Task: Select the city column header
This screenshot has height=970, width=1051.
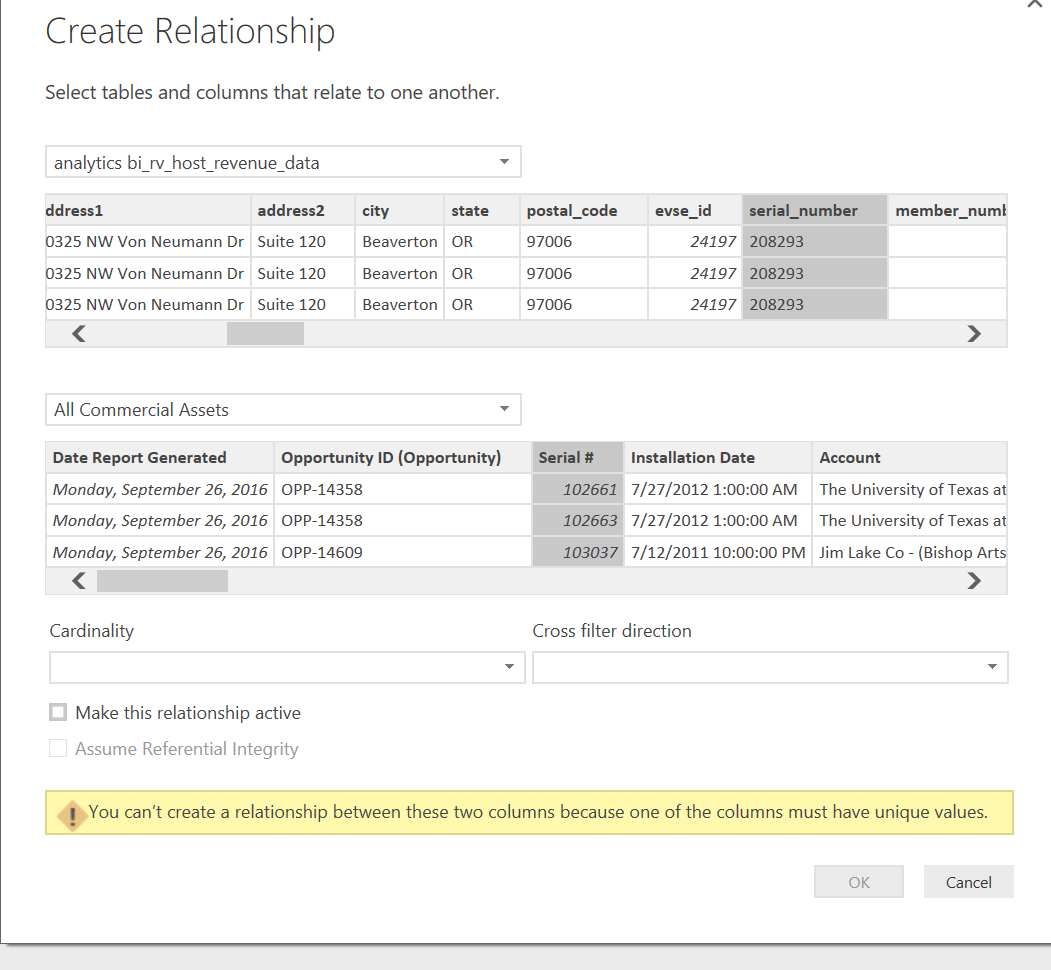Action: (x=399, y=210)
